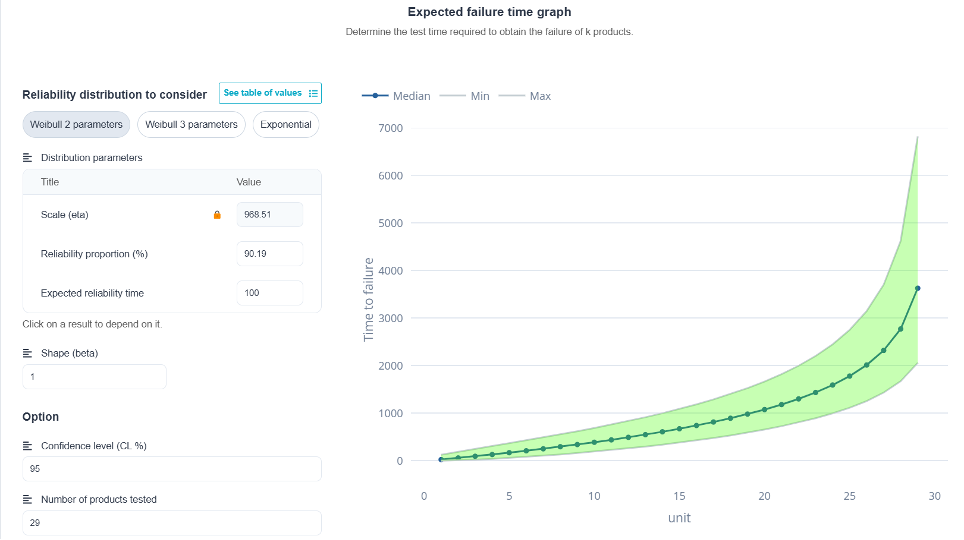Click the Number of products tested icon
Screen dimensions: 964x540
27,499
